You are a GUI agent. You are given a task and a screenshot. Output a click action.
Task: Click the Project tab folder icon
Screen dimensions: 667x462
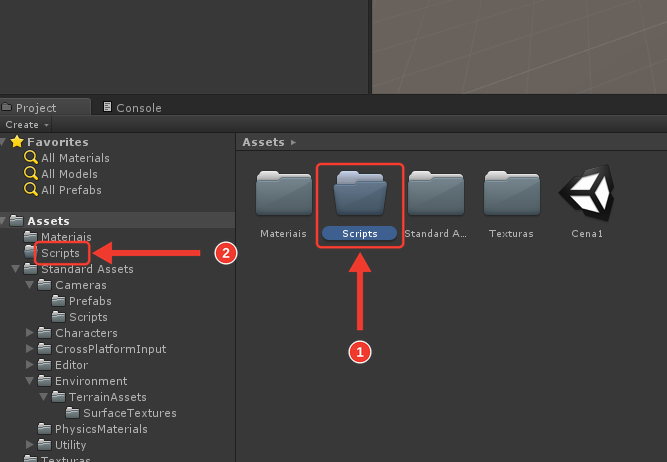[x=6, y=107]
